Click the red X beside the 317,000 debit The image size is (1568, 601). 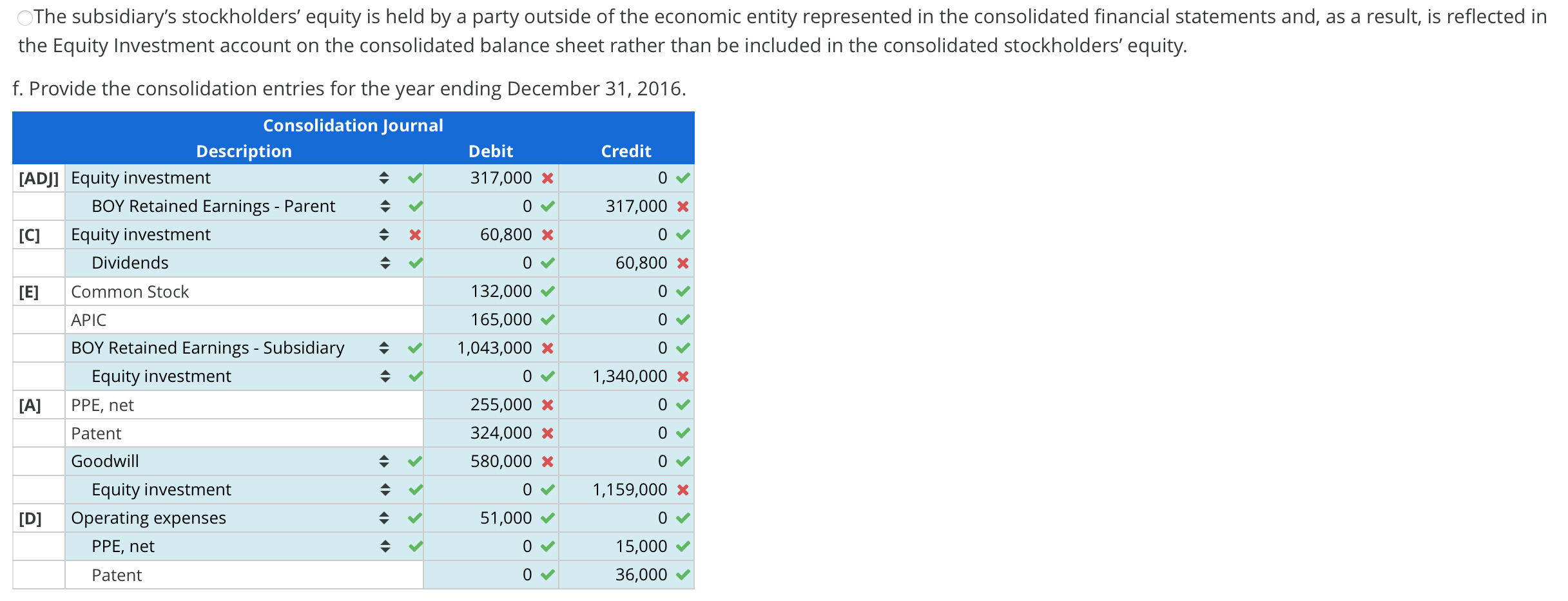(548, 178)
